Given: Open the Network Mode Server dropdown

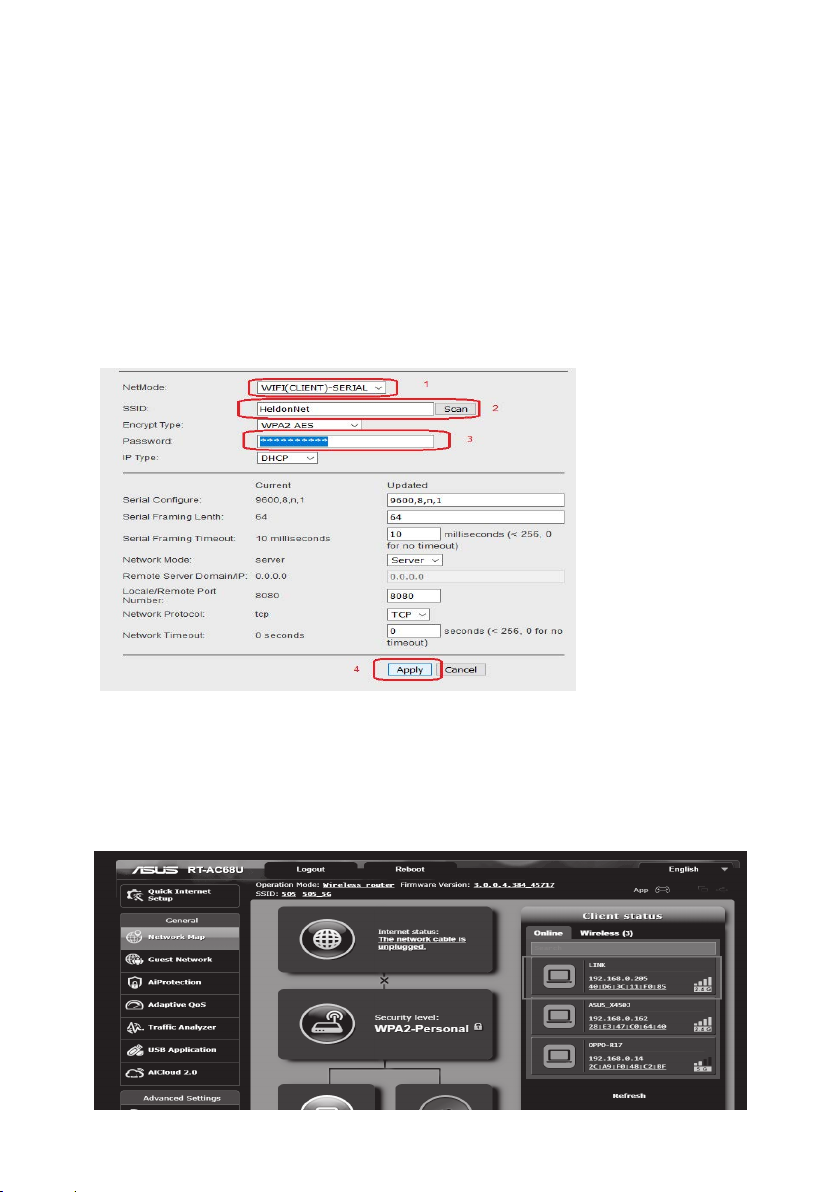Looking at the screenshot, I should 414,560.
